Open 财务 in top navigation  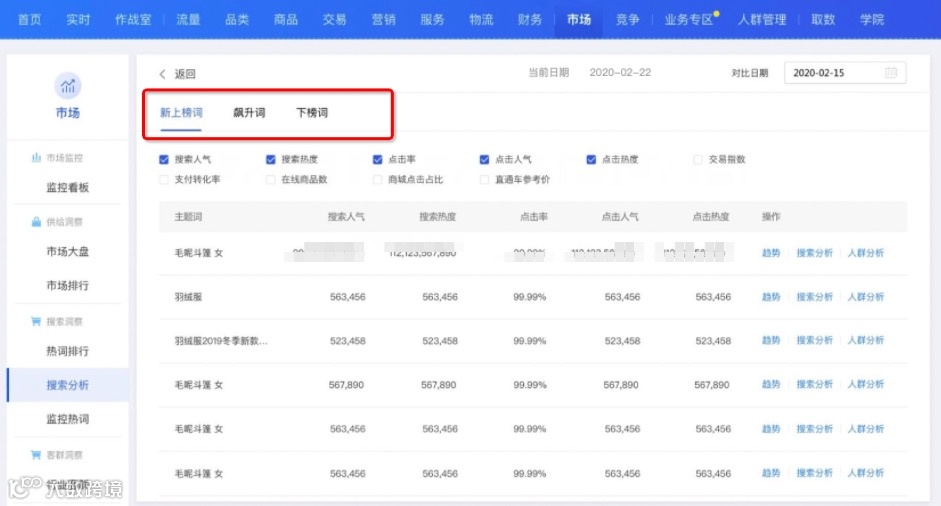(530, 20)
